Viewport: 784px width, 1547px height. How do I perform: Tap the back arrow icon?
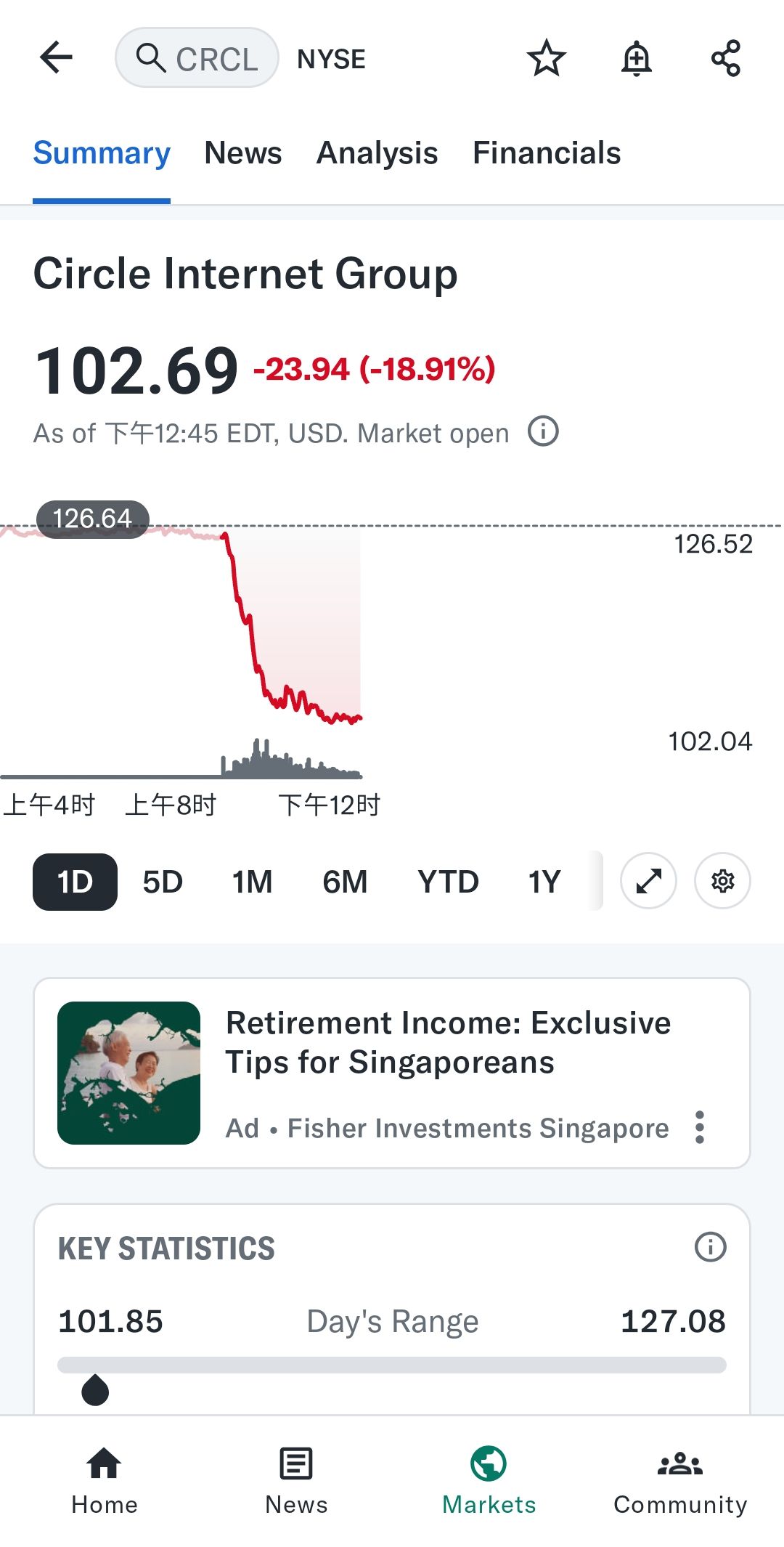(56, 57)
